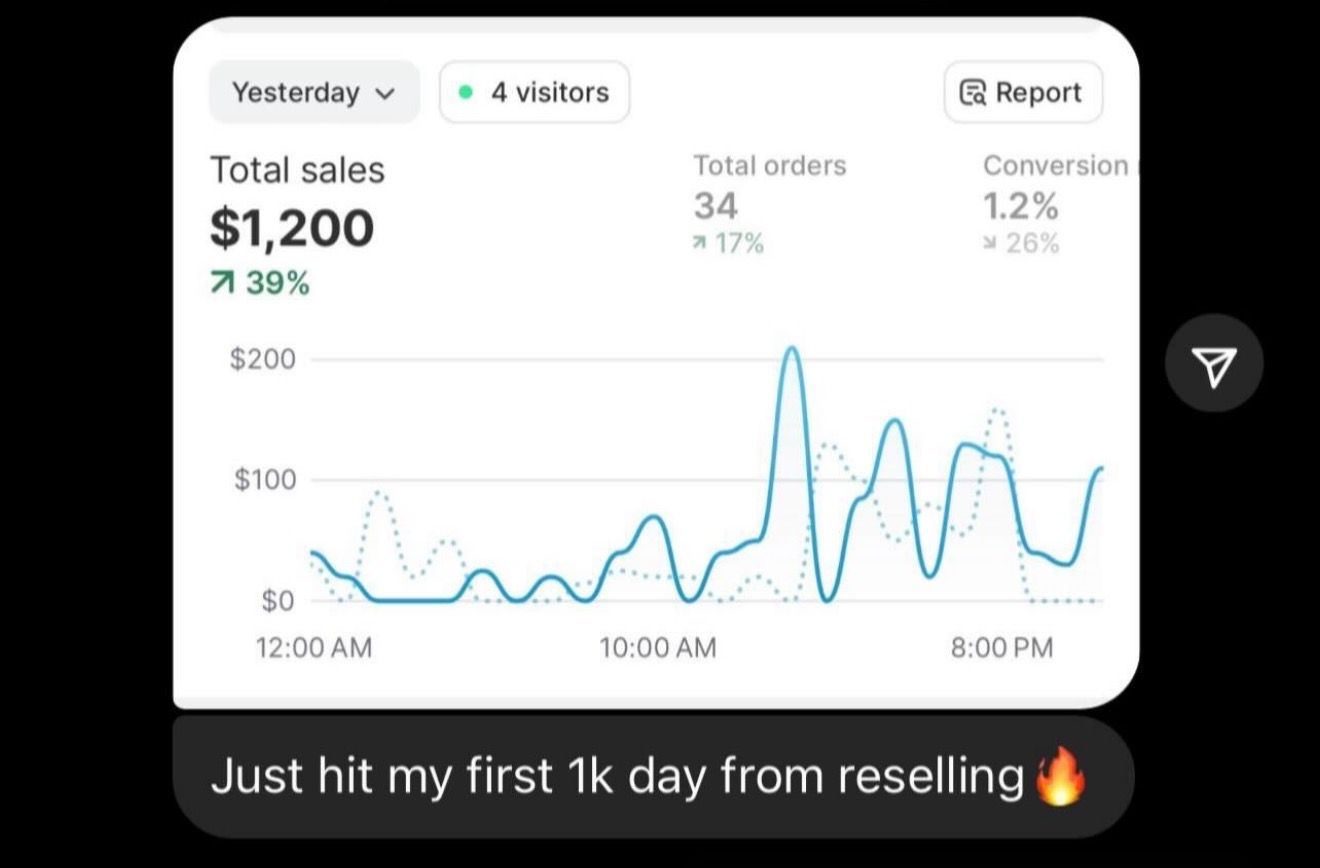Click the 10:00 AM axis label
The height and width of the screenshot is (868, 1320).
point(658,648)
